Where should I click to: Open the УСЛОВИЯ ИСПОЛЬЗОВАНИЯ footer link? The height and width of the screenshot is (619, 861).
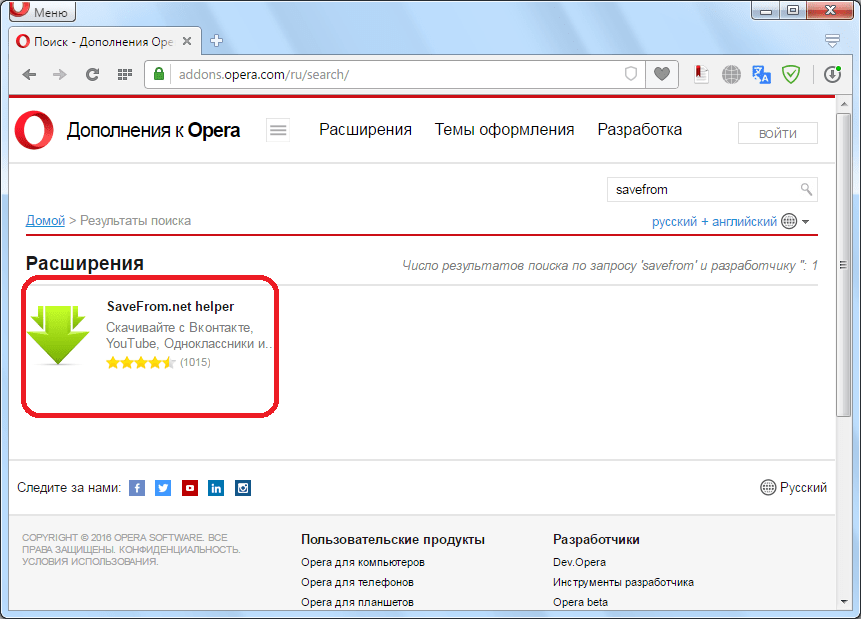pyautogui.click(x=90, y=561)
